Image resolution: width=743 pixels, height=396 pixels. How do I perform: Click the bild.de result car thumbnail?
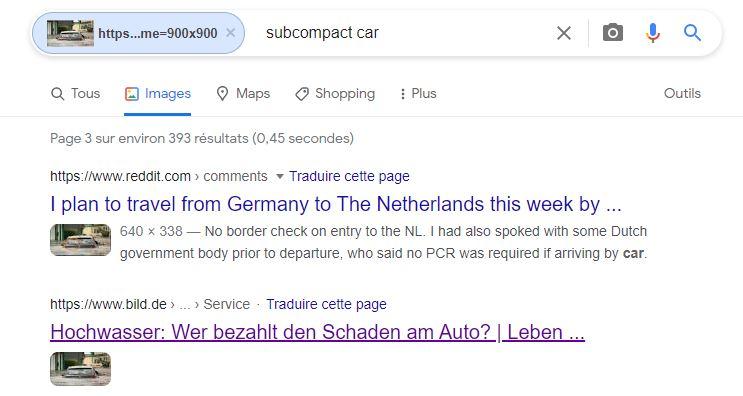pyautogui.click(x=81, y=369)
